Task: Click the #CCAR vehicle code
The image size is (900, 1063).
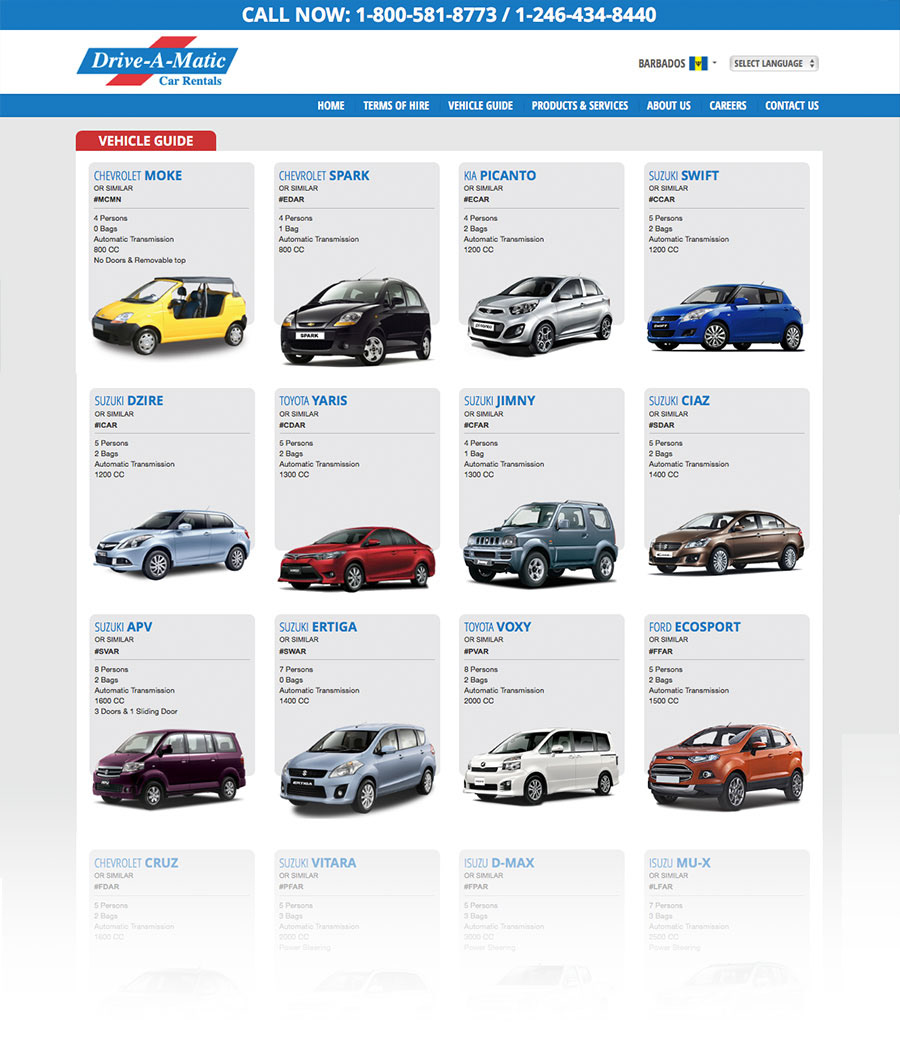Action: 661,200
